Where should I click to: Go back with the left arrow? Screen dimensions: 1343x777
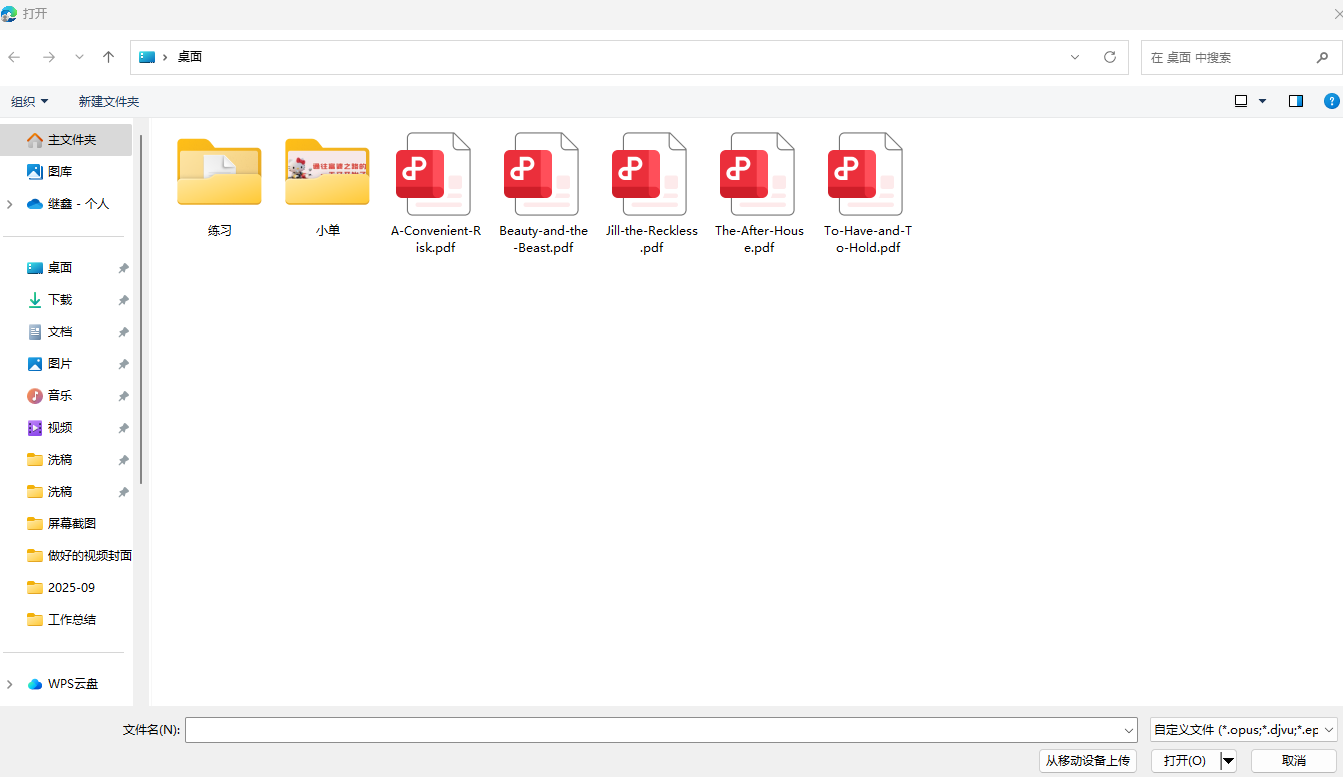point(14,57)
